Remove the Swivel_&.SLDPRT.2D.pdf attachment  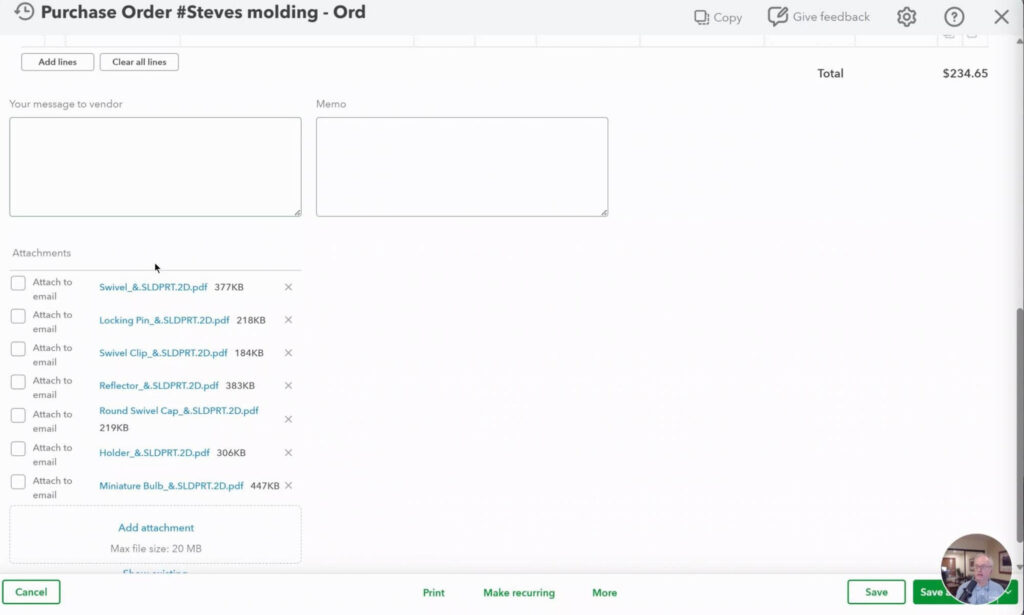point(288,287)
